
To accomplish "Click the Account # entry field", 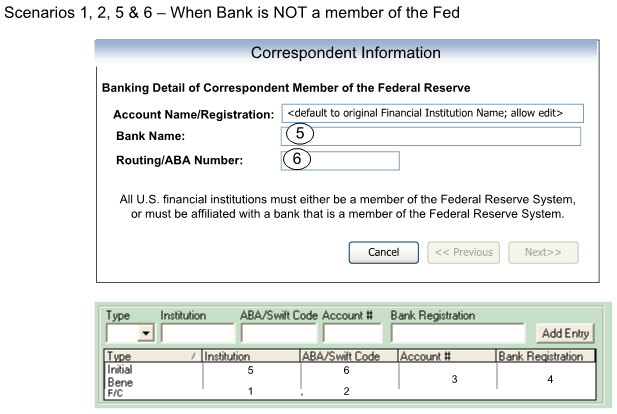I will 353,332.
